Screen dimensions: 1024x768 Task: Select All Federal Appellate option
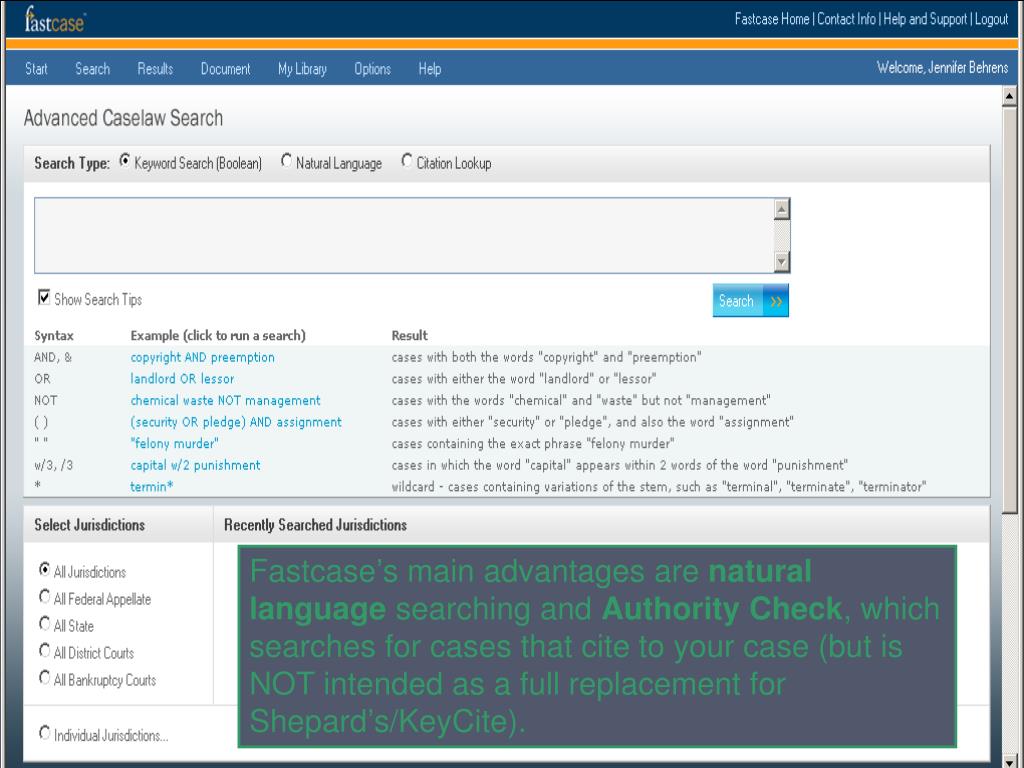pyautogui.click(x=44, y=596)
